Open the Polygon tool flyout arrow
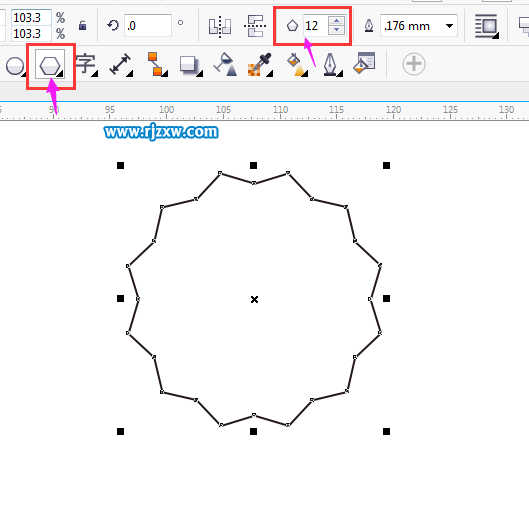Screen dimensions: 529x512 tap(60, 74)
